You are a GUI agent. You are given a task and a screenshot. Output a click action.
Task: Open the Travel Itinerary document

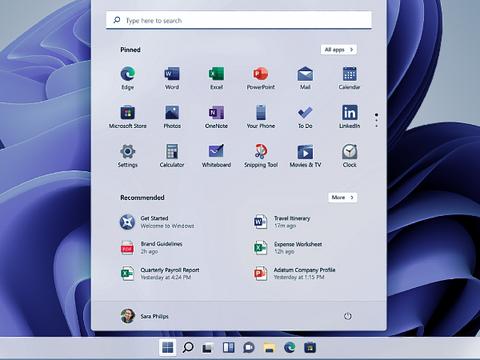tap(282, 222)
